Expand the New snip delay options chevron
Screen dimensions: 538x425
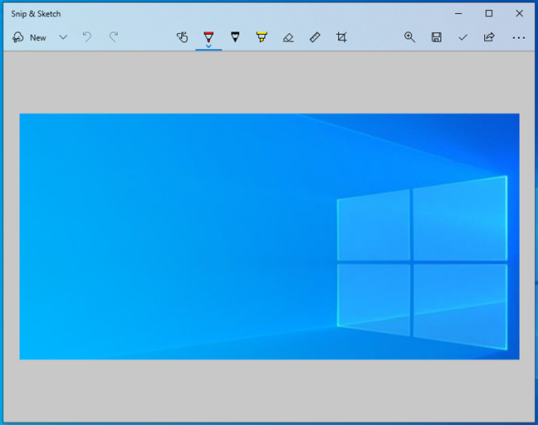pyautogui.click(x=63, y=37)
